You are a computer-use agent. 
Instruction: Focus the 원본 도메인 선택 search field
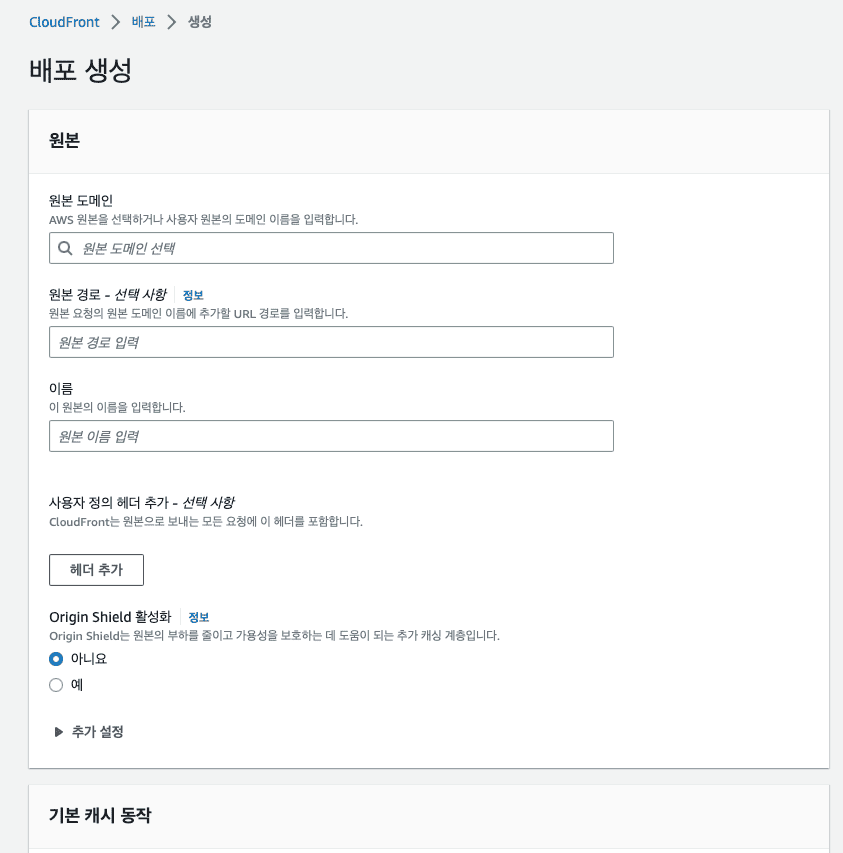[x=340, y=248]
